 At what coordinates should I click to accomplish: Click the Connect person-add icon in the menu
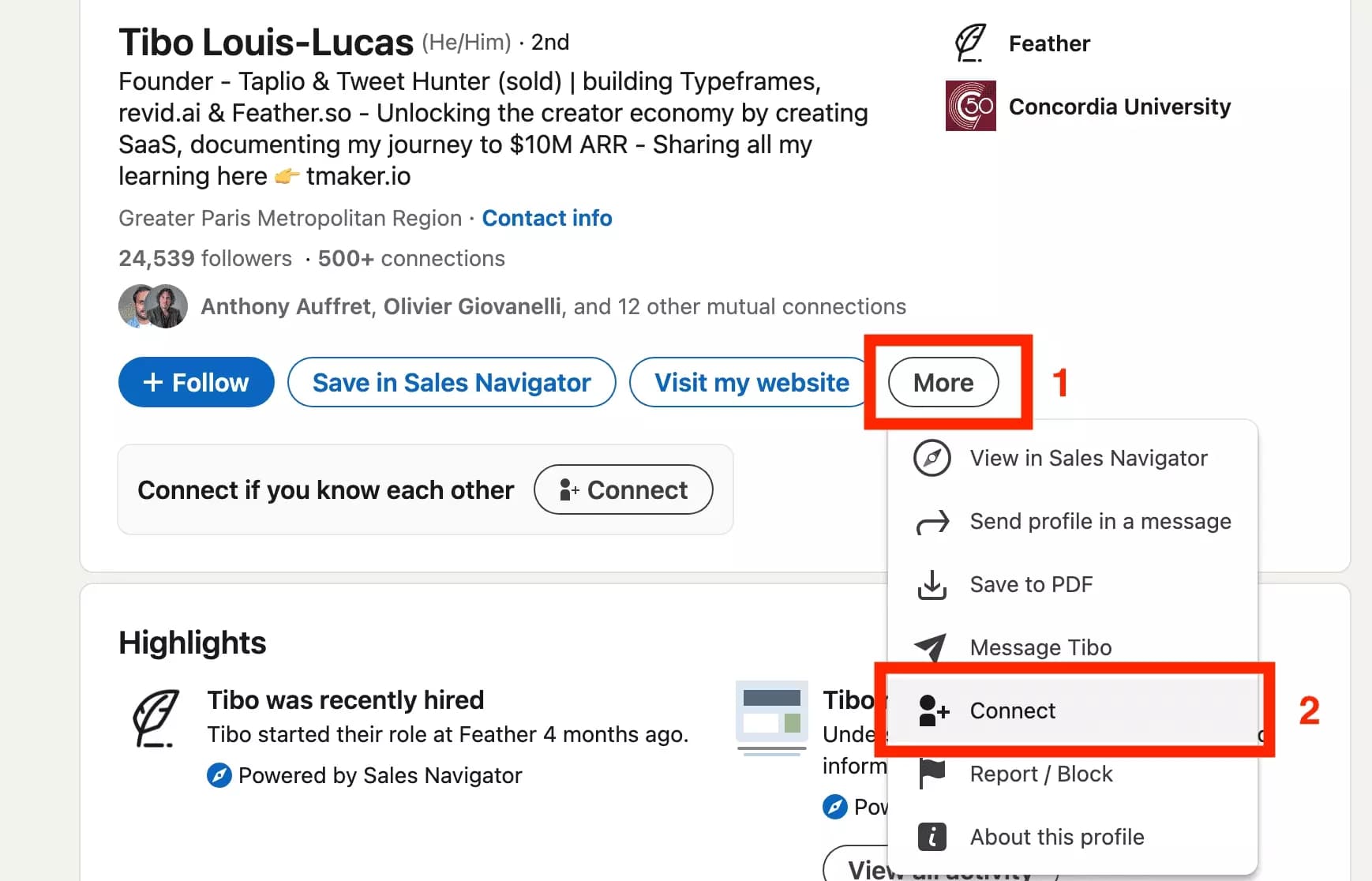[932, 710]
